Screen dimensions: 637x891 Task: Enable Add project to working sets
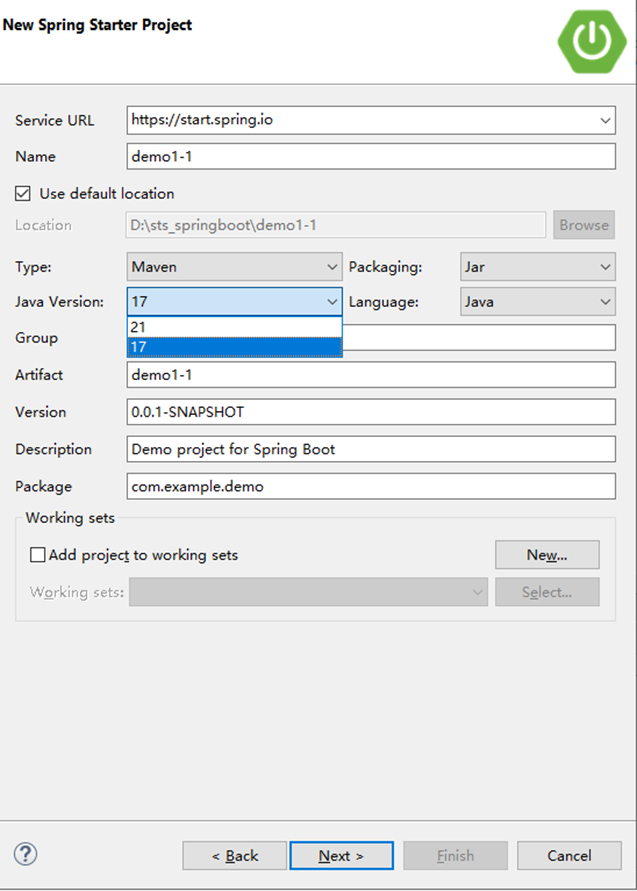point(37,555)
